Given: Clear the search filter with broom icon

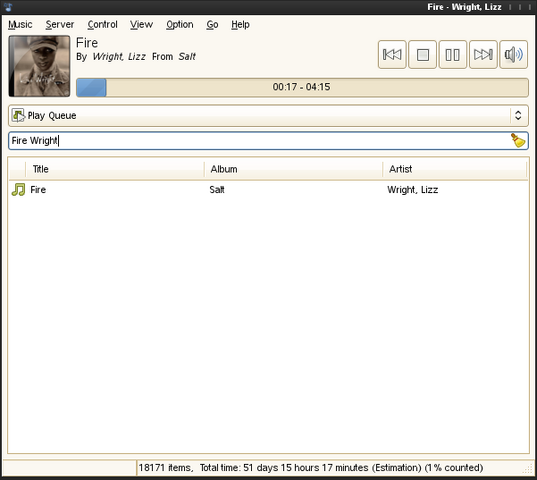Looking at the screenshot, I should 518,140.
